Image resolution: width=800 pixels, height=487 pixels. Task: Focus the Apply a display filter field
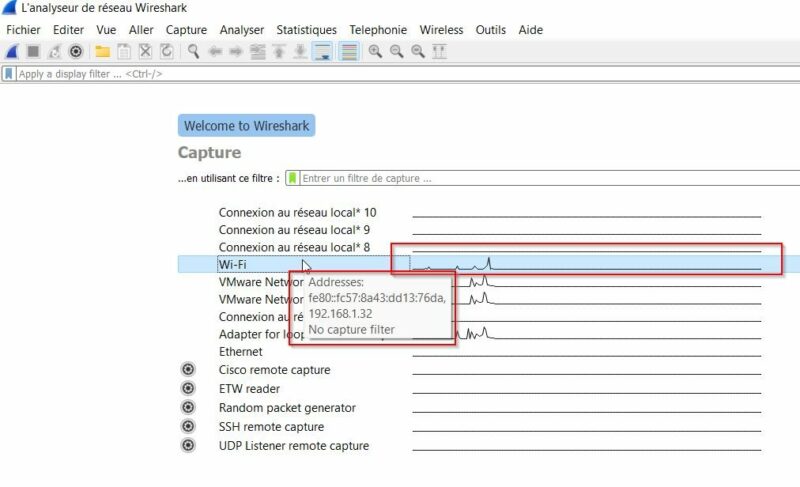[x=408, y=74]
